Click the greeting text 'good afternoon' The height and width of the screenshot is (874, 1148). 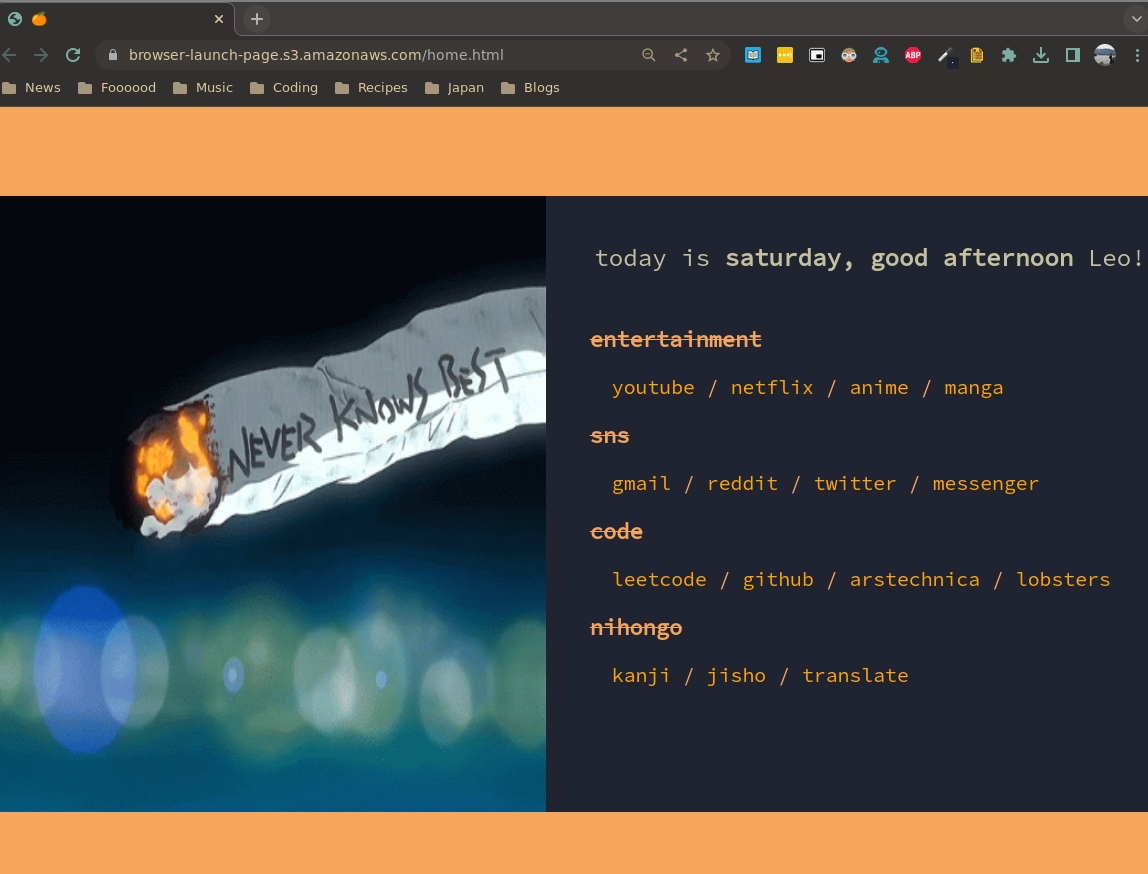(972, 258)
